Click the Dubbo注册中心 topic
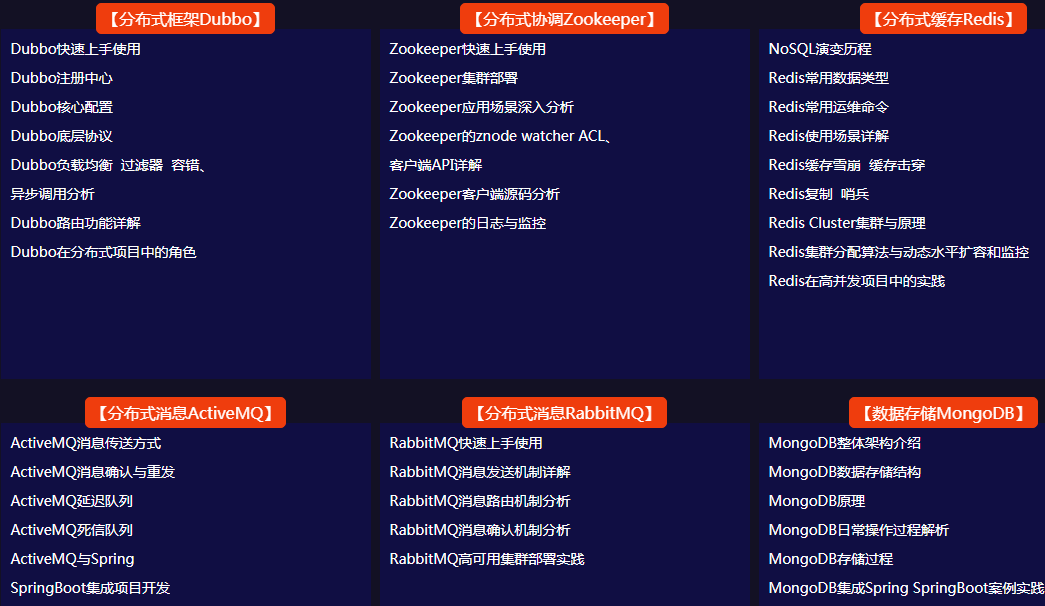Image resolution: width=1045 pixels, height=606 pixels. click(x=62, y=78)
